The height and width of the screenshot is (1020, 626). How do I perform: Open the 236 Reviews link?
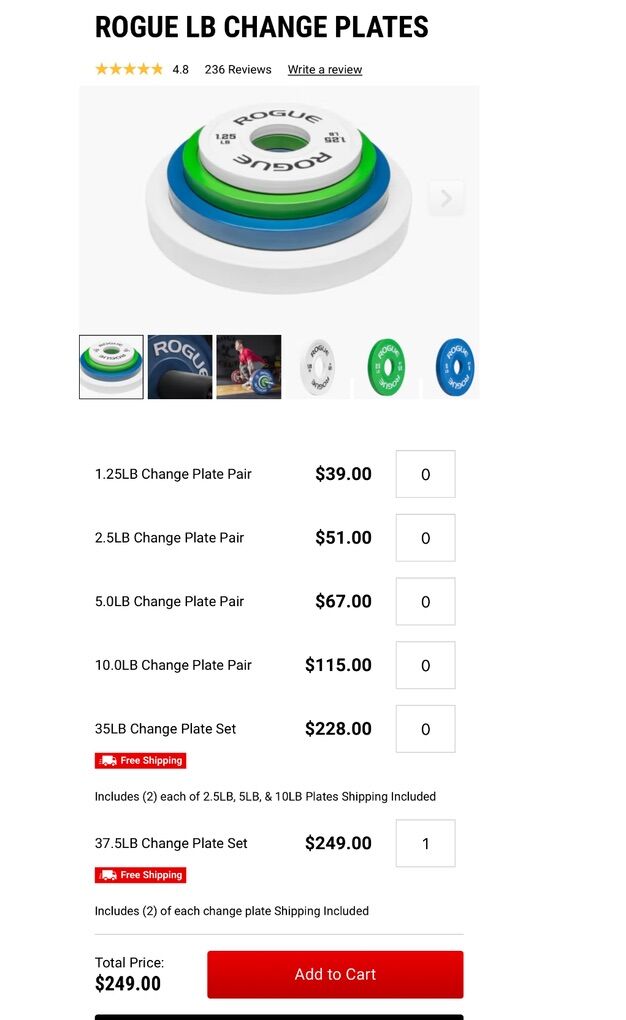click(238, 70)
